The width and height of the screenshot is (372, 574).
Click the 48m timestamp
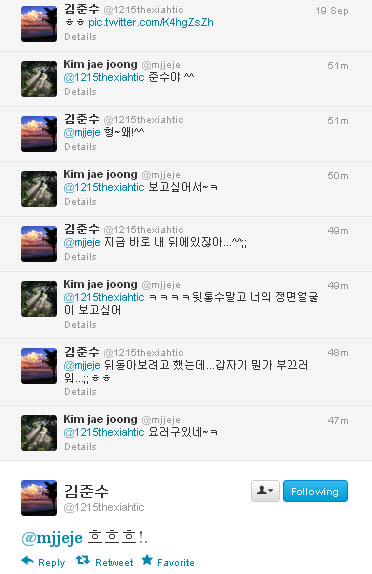(338, 353)
